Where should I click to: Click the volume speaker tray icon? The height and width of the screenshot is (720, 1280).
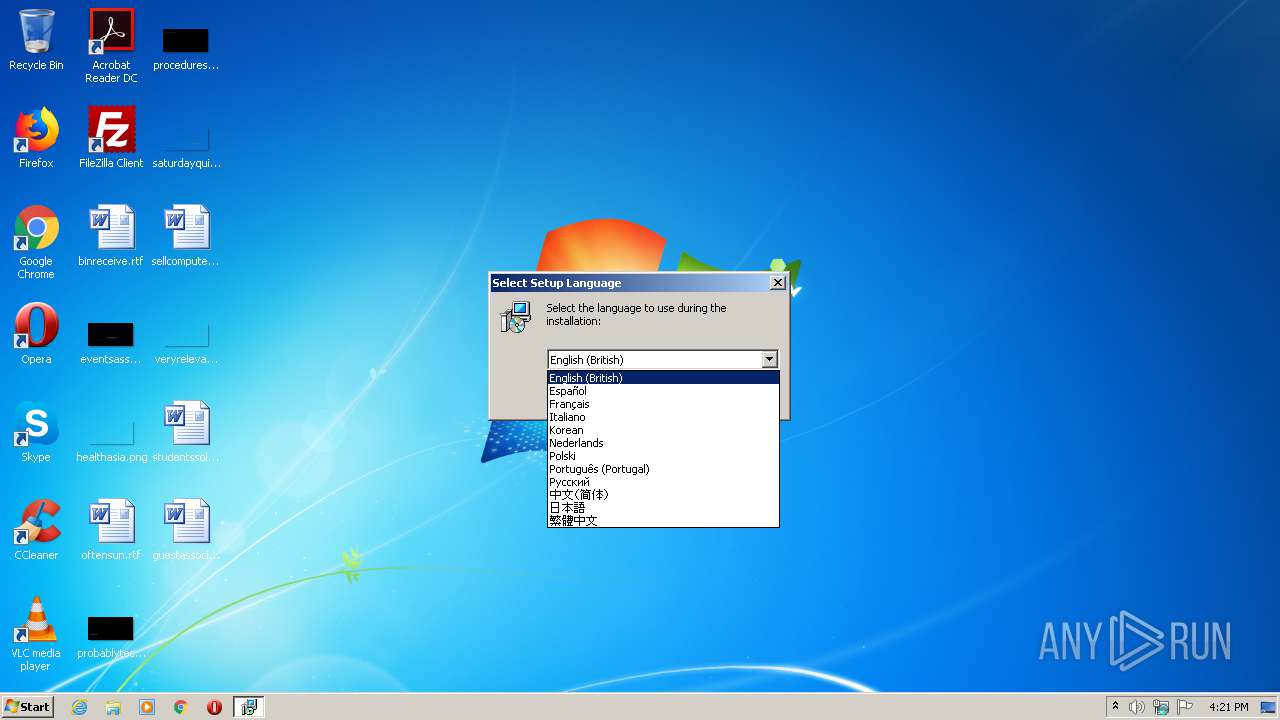1137,707
